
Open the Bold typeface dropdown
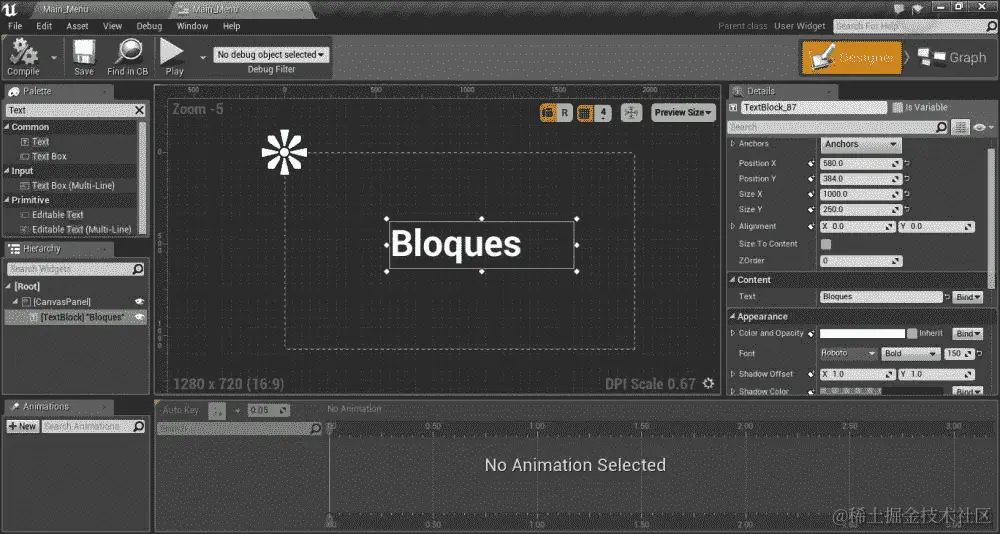[911, 353]
